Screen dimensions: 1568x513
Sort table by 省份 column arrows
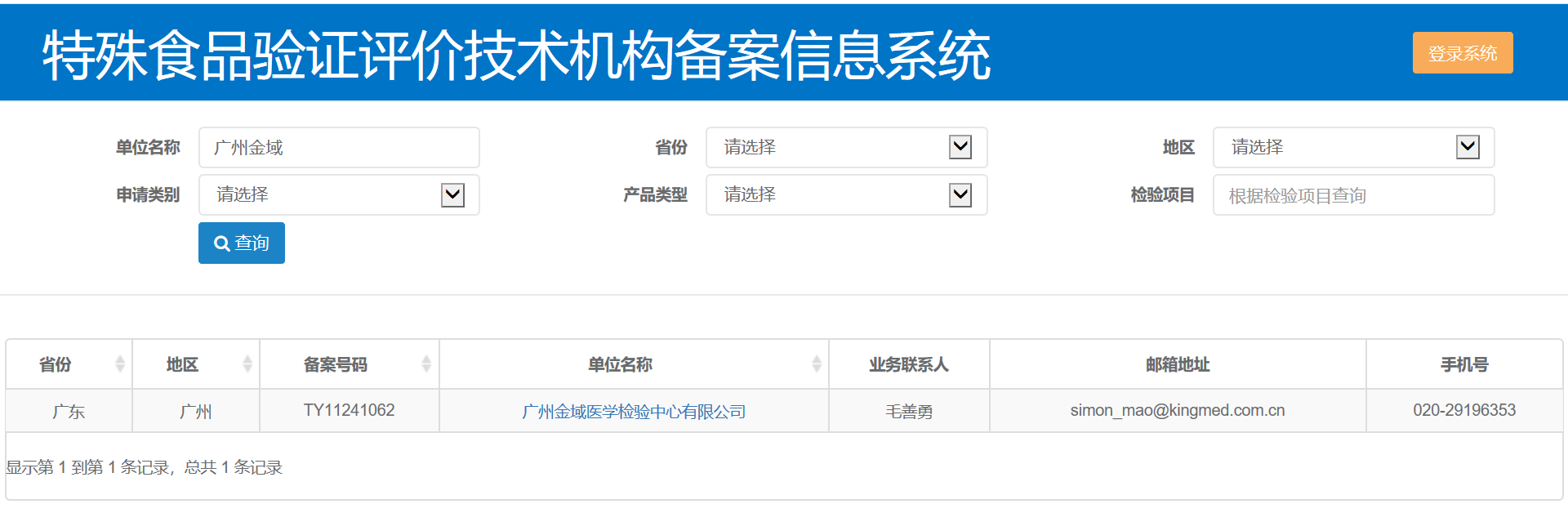[x=120, y=364]
